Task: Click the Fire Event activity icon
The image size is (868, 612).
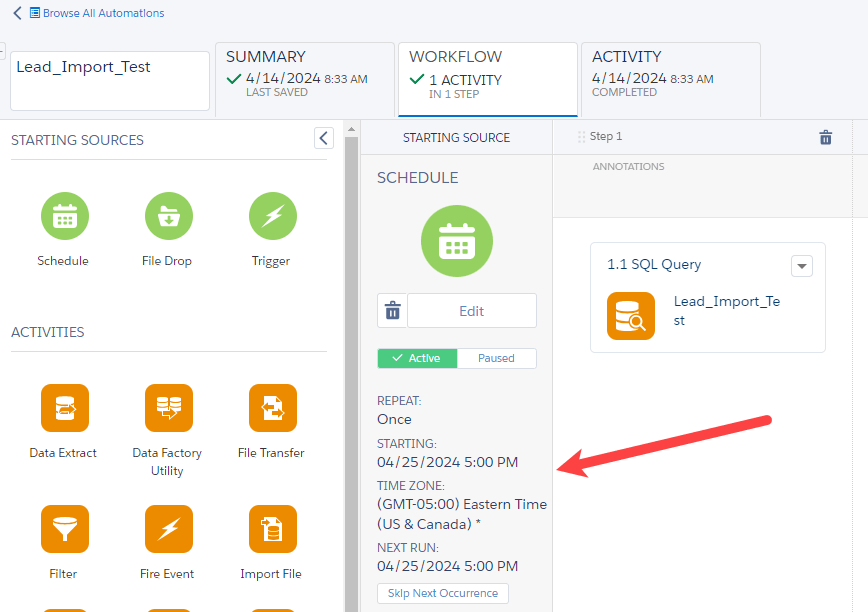Action: [x=167, y=529]
